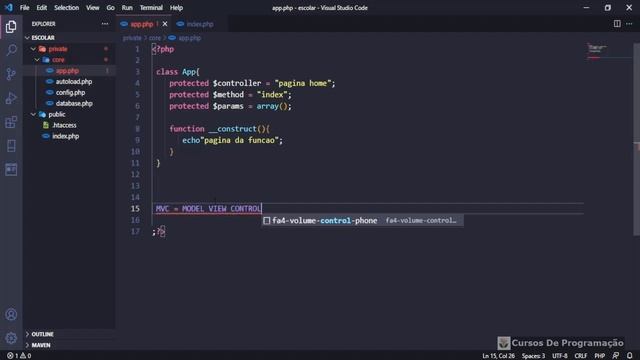The image size is (640, 360).
Task: Open the last panel icon in activity bar
Action: click(11, 169)
